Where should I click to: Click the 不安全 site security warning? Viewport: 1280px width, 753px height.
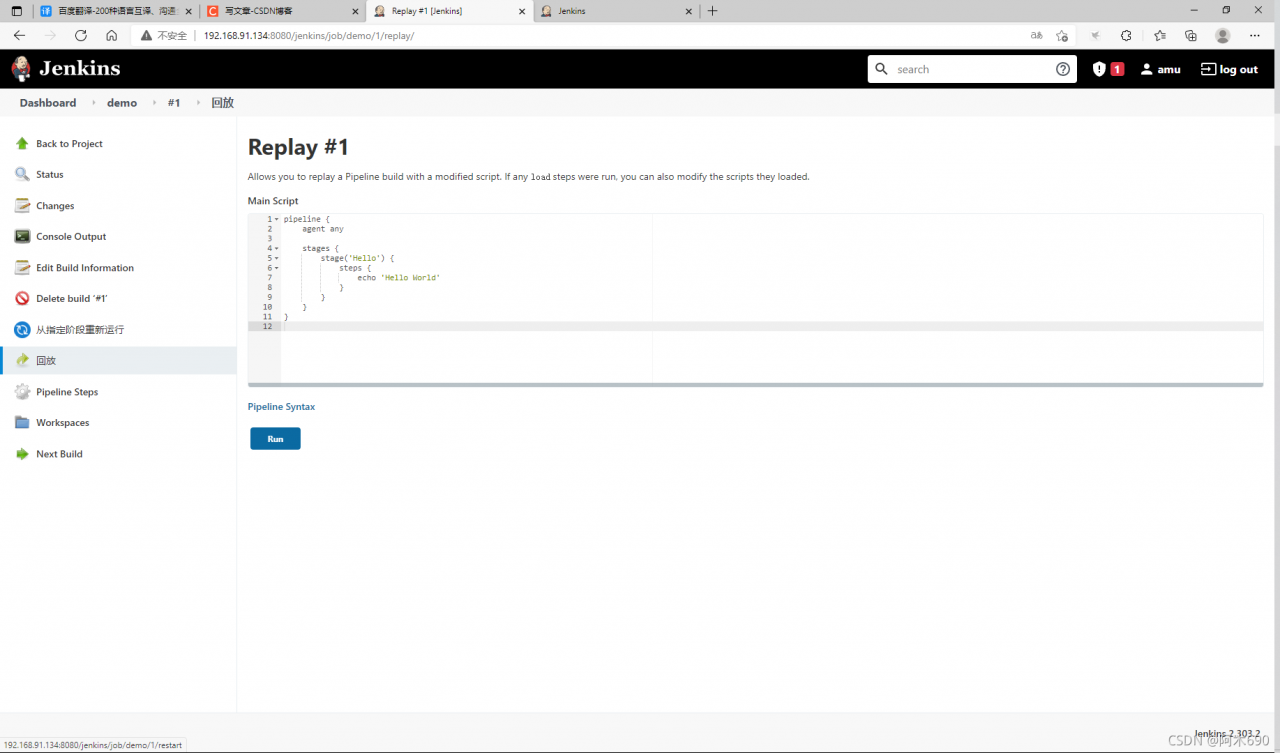[x=163, y=35]
